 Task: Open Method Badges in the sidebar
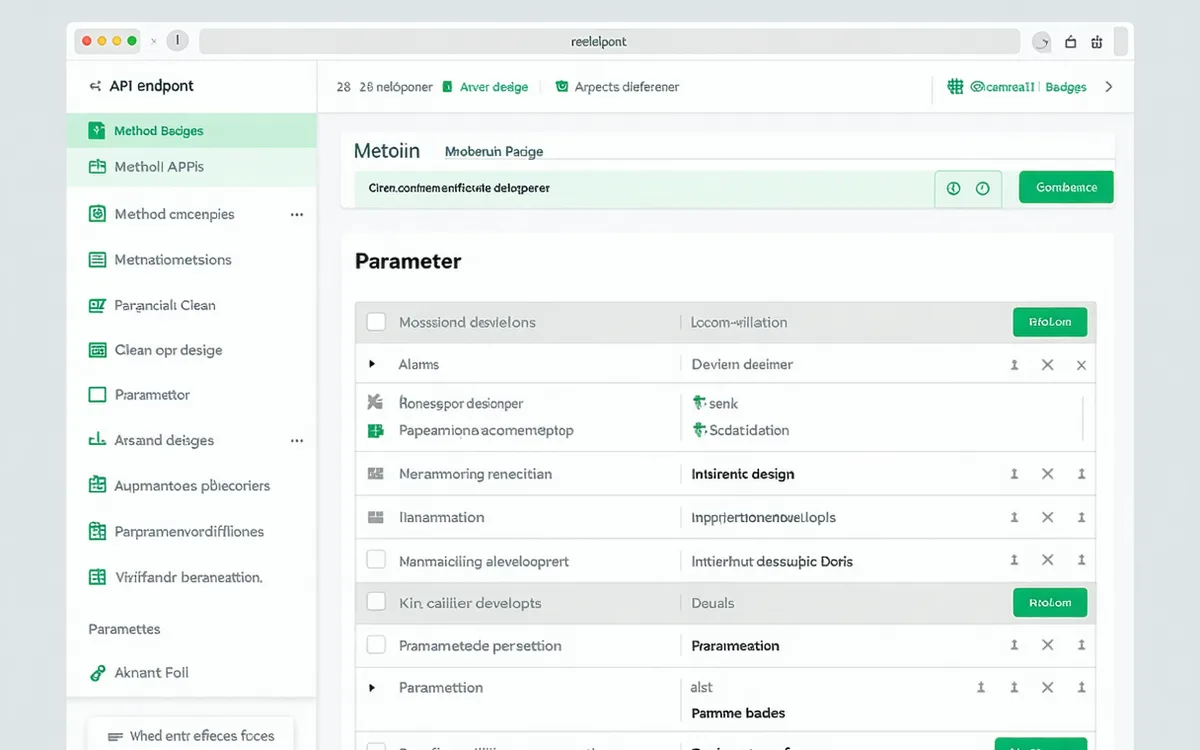192,131
